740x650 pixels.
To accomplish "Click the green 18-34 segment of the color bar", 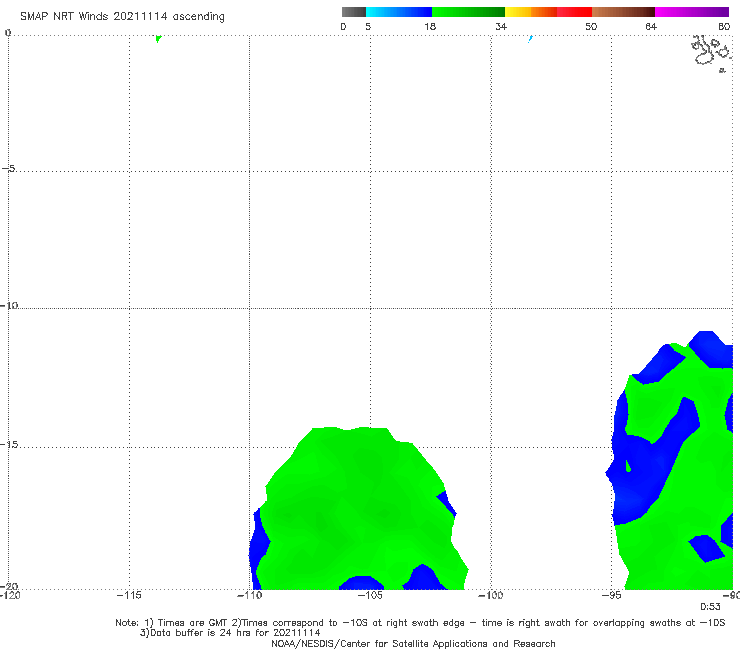I will tap(468, 12).
